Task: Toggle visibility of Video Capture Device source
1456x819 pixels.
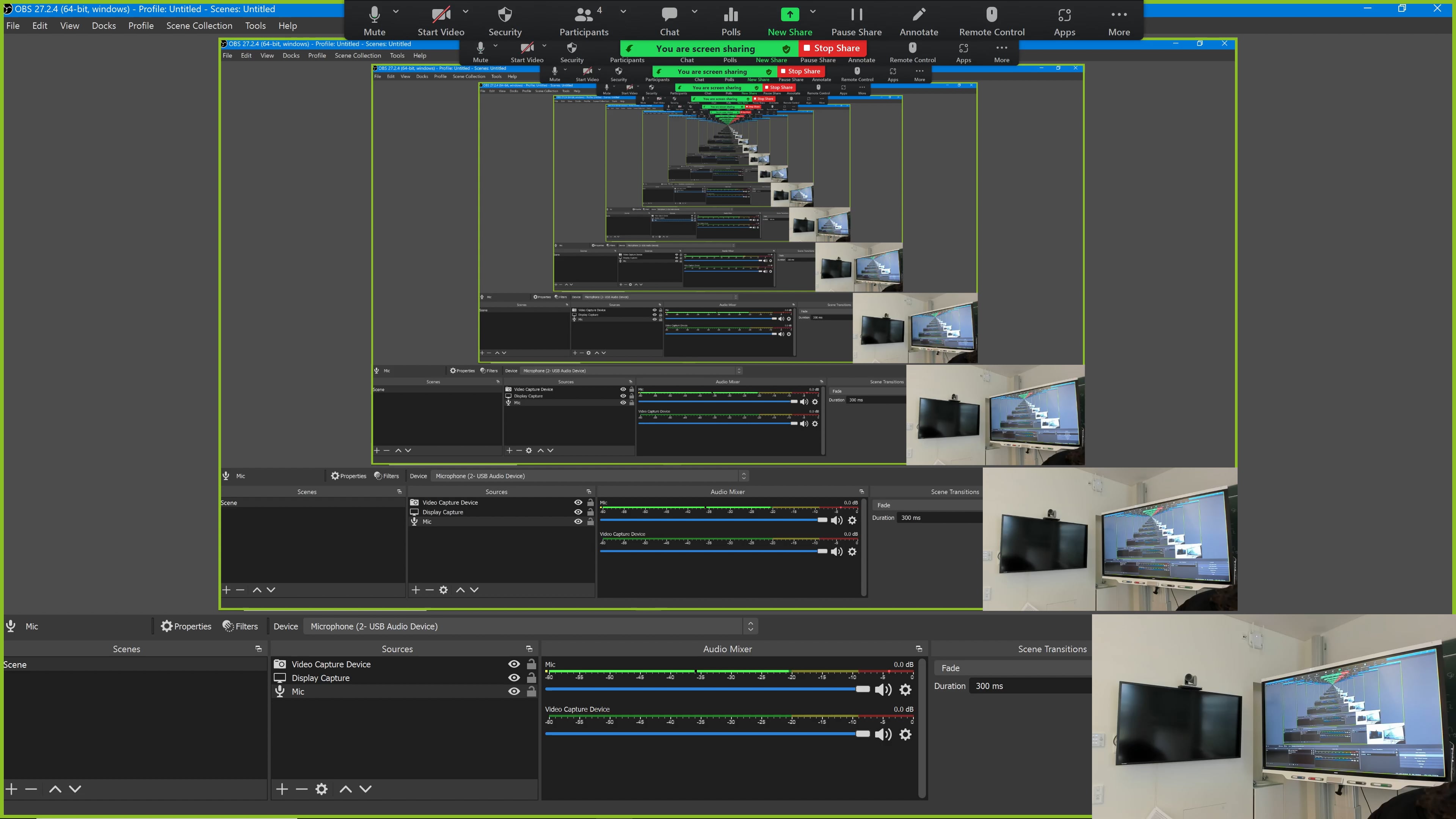Action: click(x=514, y=664)
